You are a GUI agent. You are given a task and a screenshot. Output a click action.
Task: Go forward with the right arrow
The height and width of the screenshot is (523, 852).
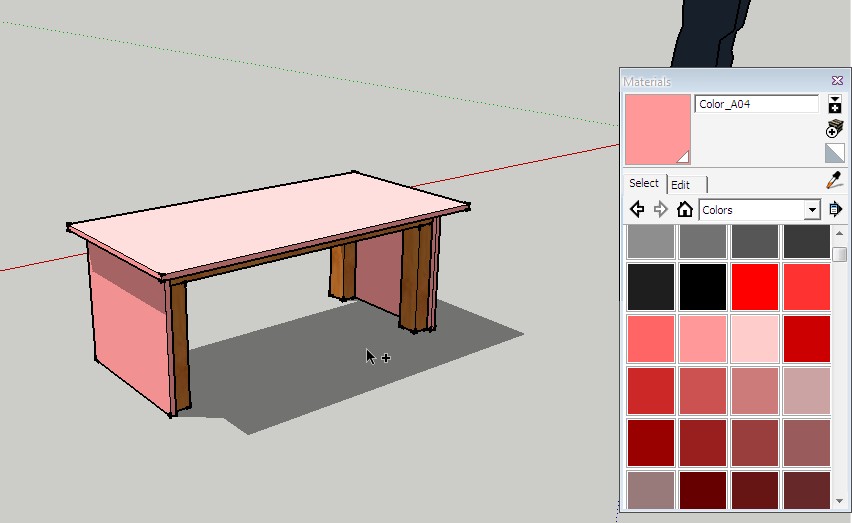pos(661,209)
